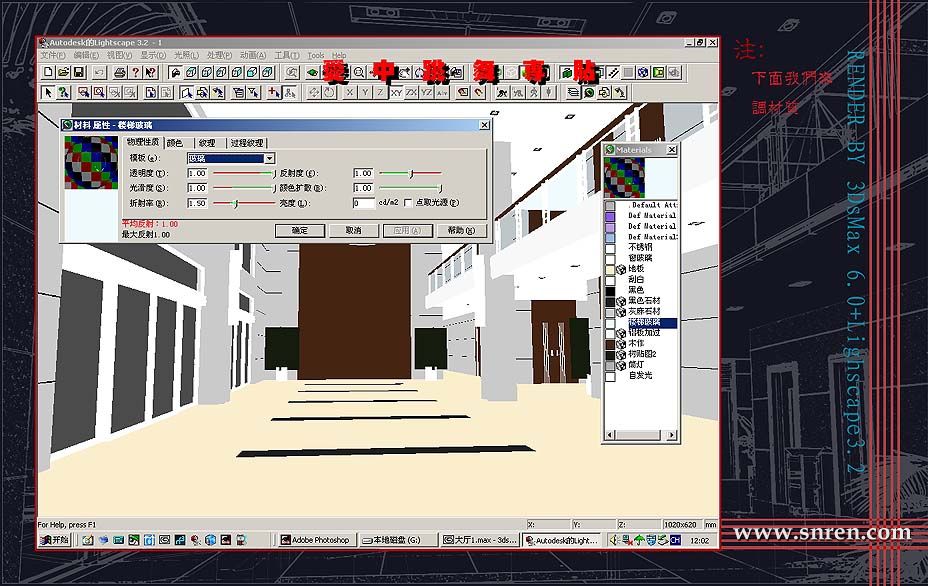Click the magnet icon in second toolbar
This screenshot has width=928, height=586.
point(479,92)
